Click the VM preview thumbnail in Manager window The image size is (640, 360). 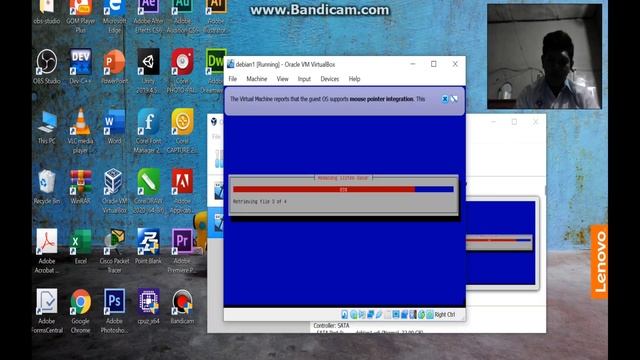coord(500,243)
